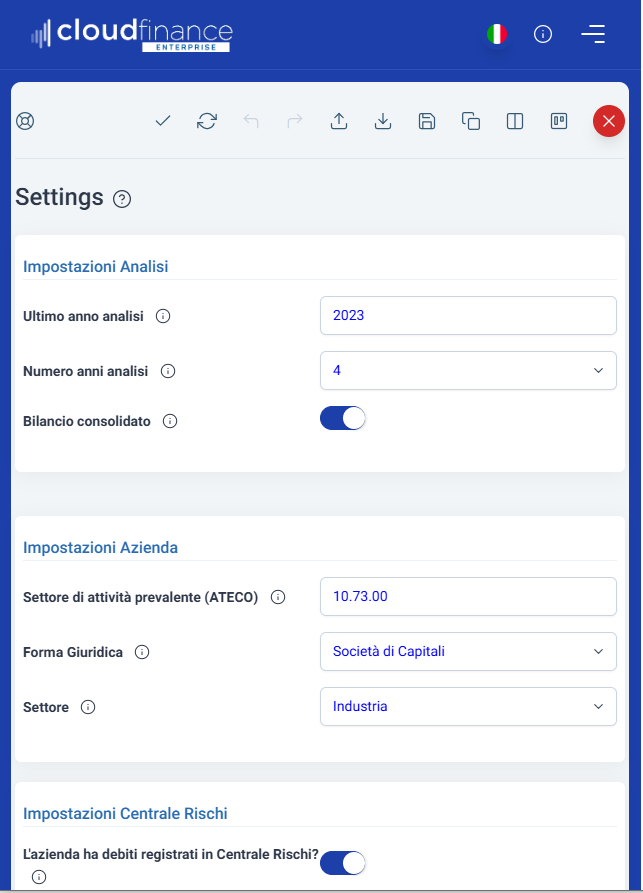Click the refresh arrows icon

pos(207,121)
